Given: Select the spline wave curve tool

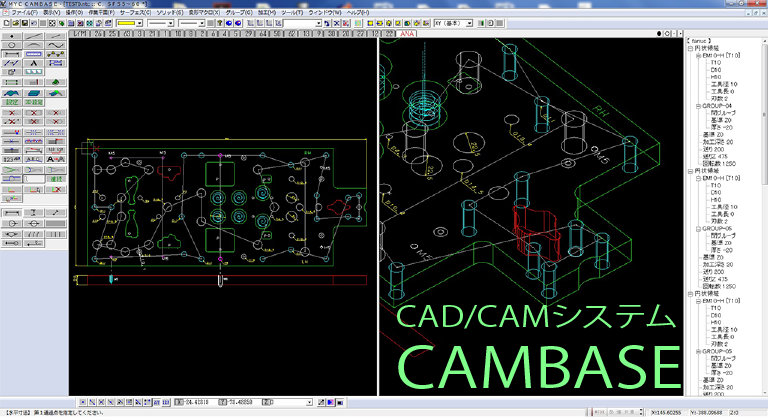Looking at the screenshot, I should pos(56,45).
